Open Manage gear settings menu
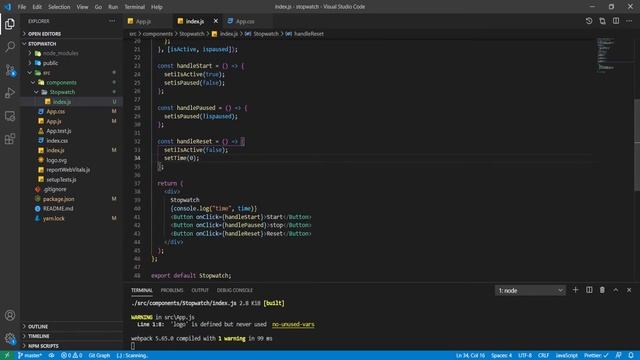The width and height of the screenshot is (640, 360). (10, 338)
